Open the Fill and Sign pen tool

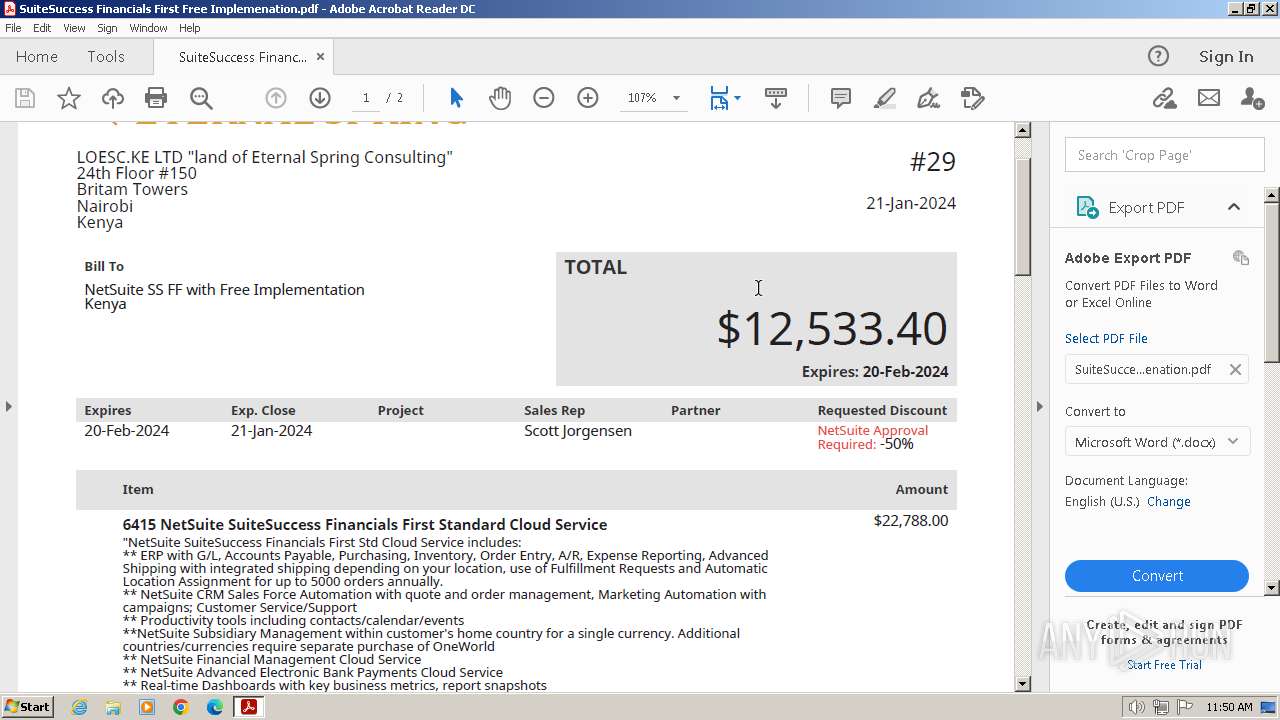pos(929,98)
